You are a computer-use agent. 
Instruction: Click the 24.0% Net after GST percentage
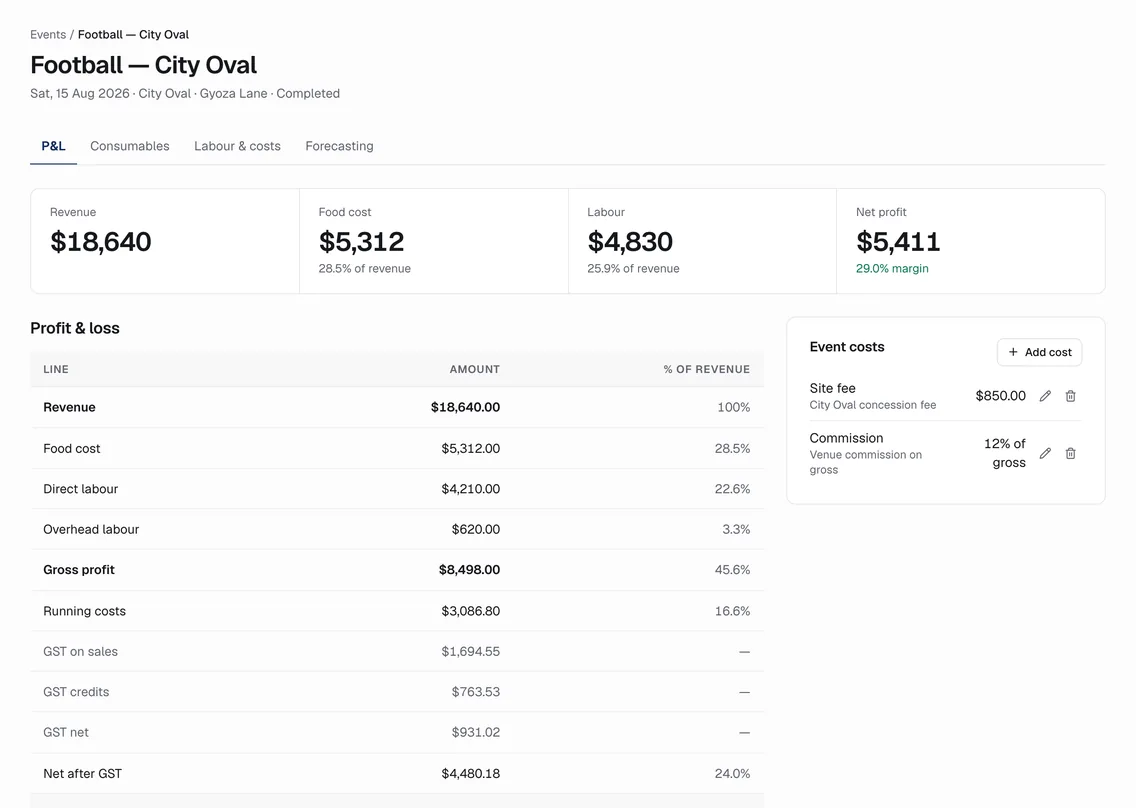click(732, 773)
